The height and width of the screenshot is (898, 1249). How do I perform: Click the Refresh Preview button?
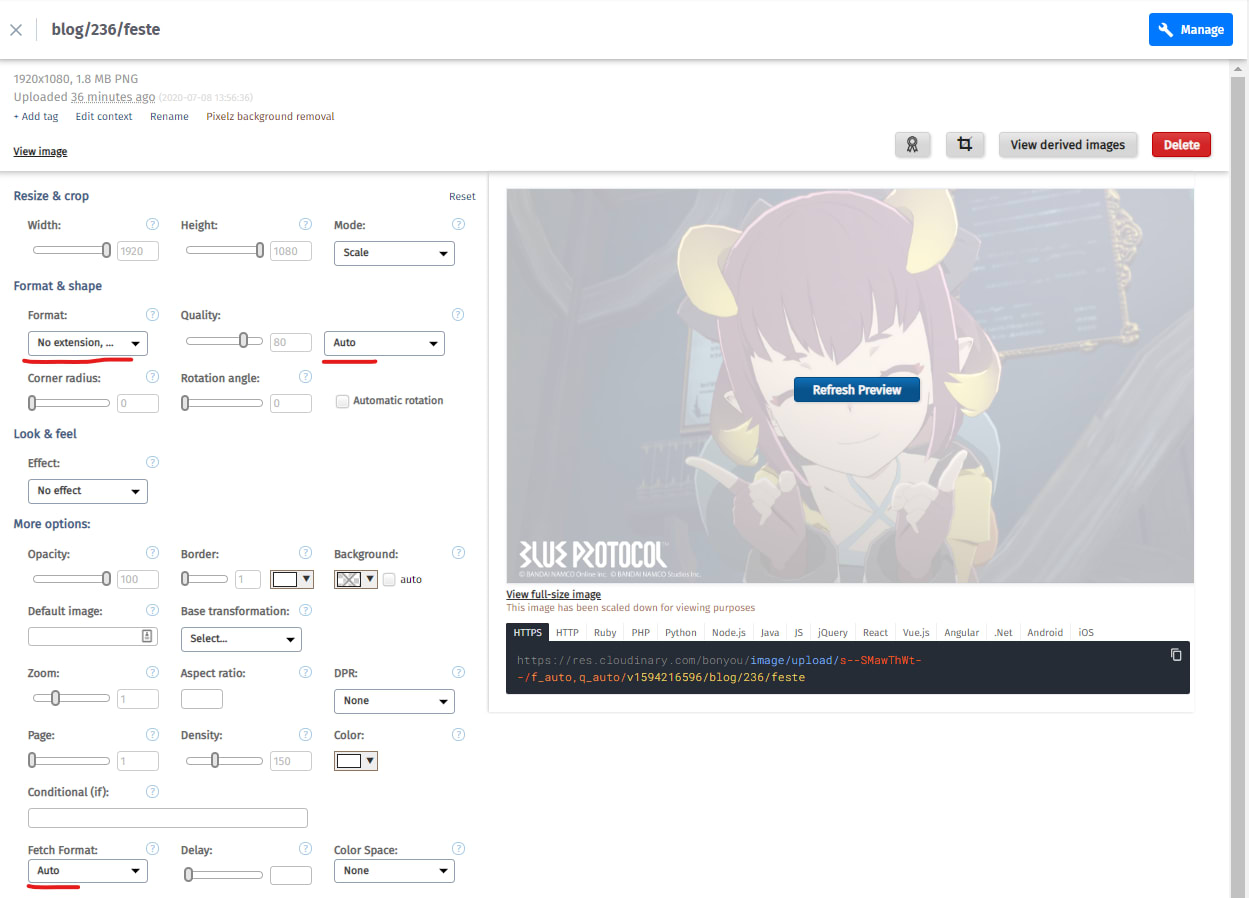tap(857, 390)
